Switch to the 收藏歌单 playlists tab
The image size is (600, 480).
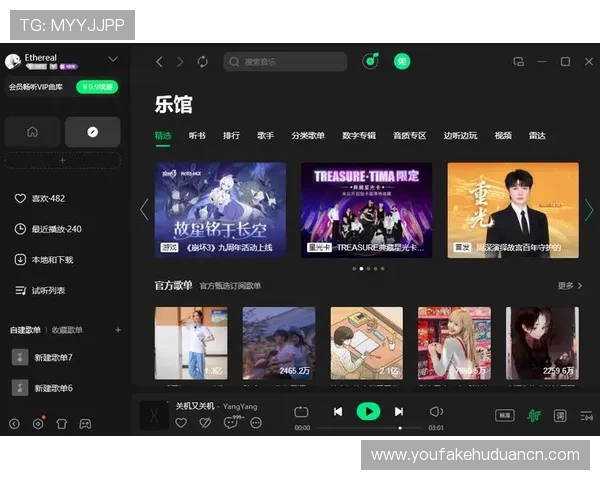point(67,330)
